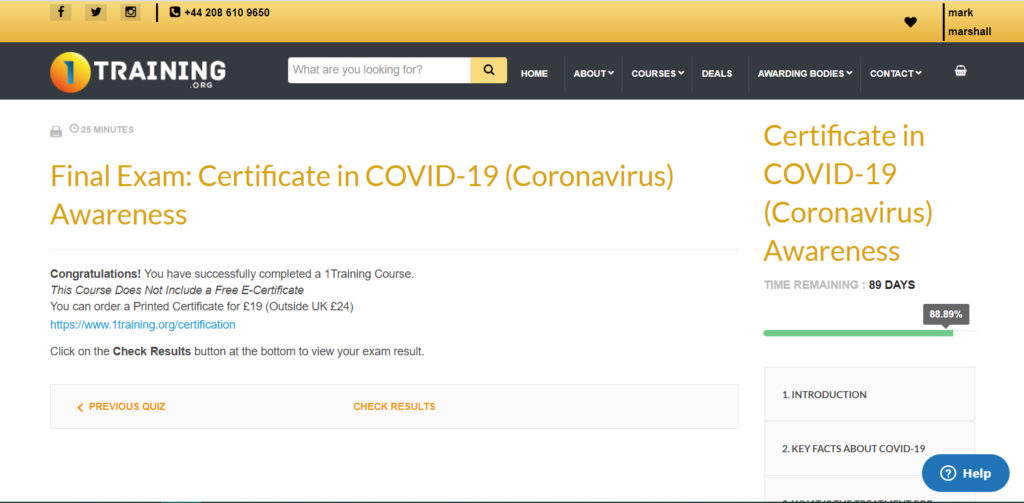Click the printer icon
Screen dimensions: 1024x503
(56, 130)
